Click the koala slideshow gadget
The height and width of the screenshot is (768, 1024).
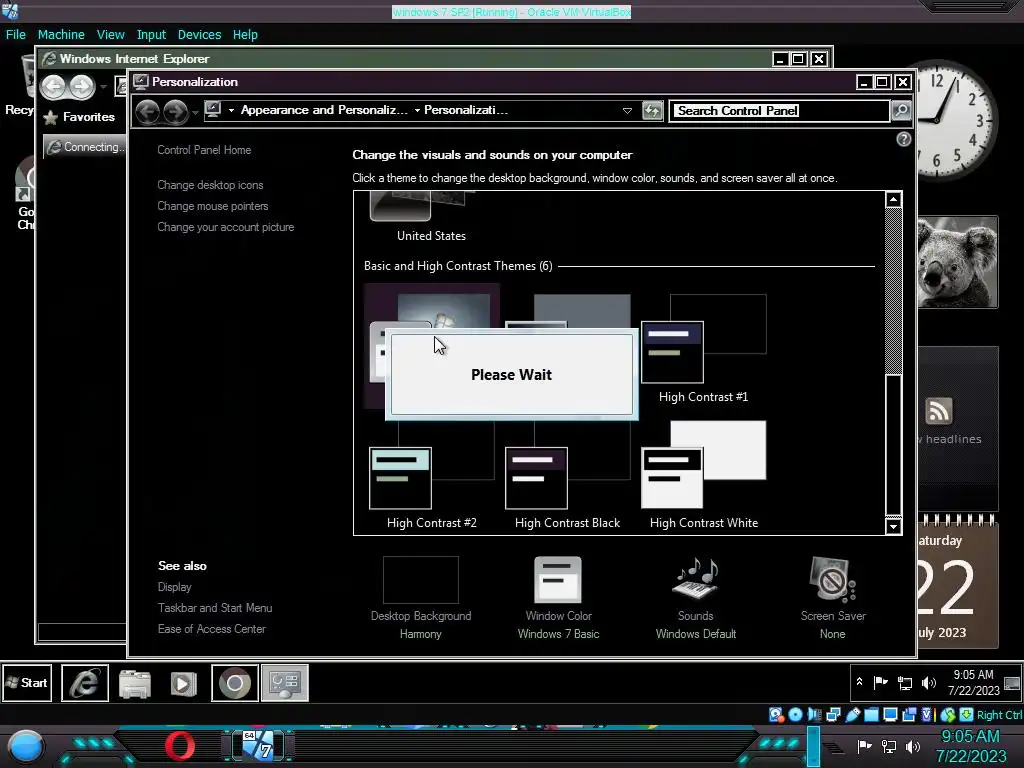(x=957, y=262)
